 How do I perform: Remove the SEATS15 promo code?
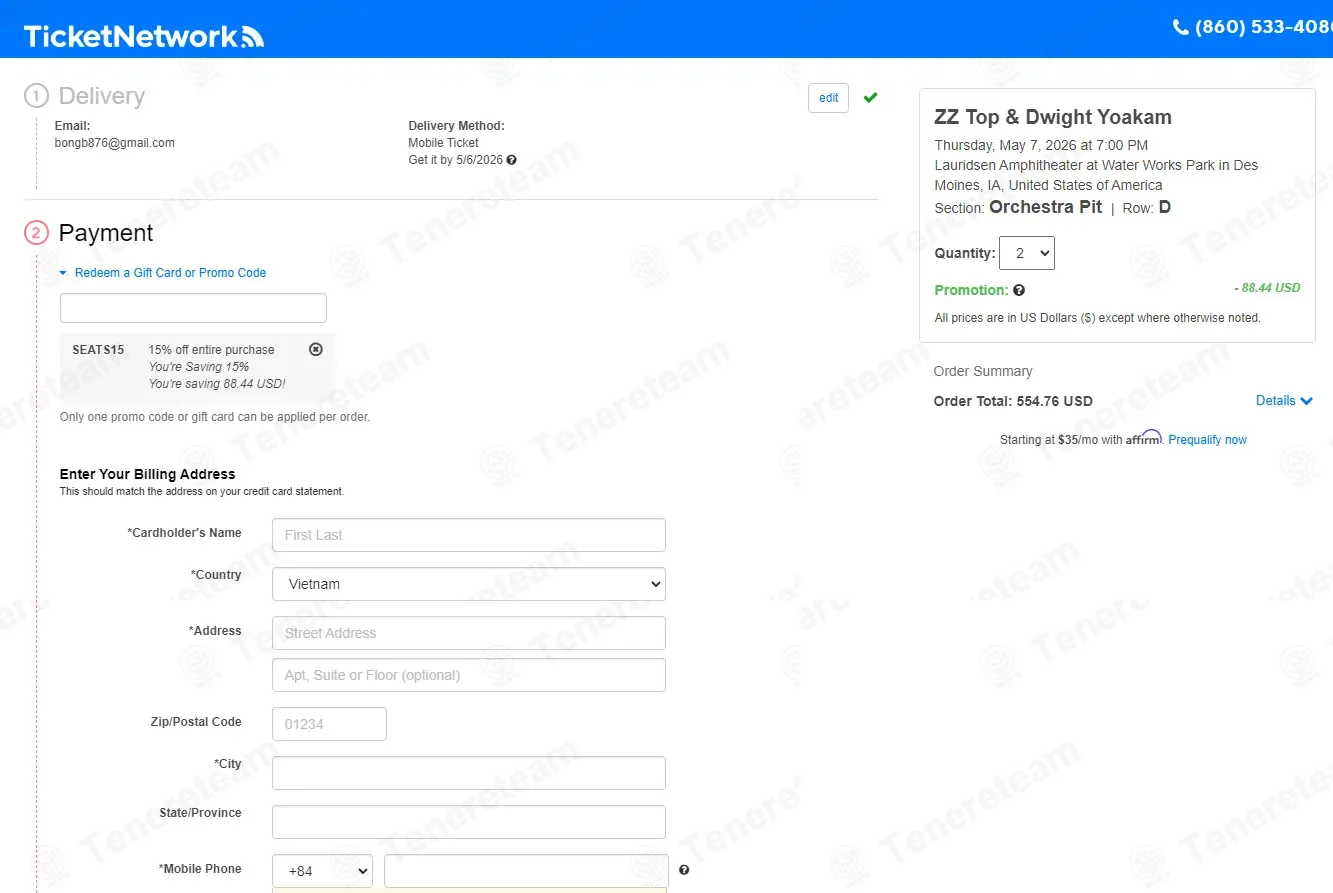(316, 349)
